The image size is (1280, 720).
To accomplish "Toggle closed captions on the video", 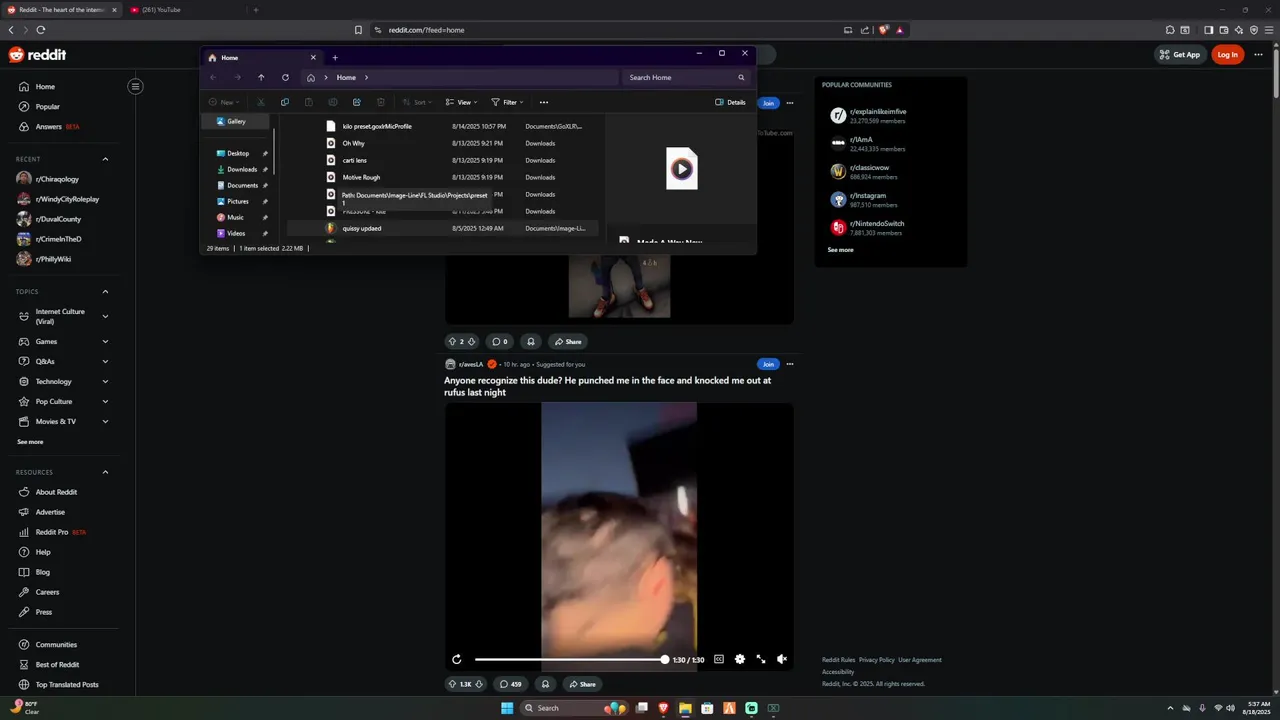I will [x=718, y=659].
